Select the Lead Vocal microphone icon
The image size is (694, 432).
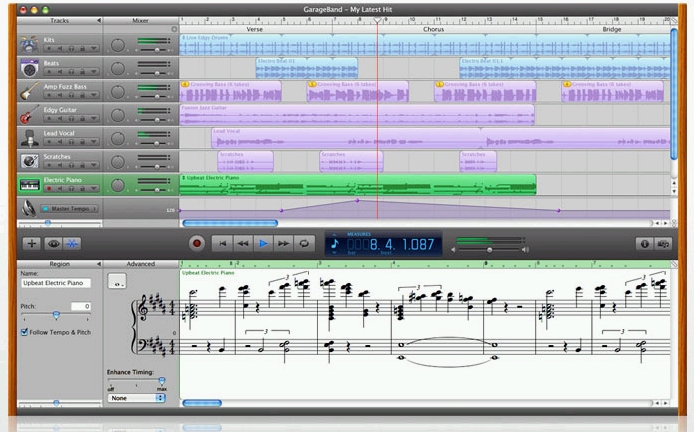[29, 138]
